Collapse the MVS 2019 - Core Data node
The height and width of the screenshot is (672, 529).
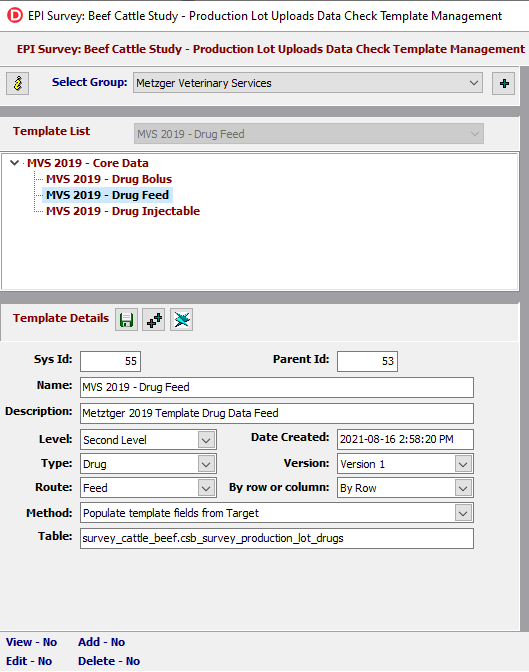(15, 163)
